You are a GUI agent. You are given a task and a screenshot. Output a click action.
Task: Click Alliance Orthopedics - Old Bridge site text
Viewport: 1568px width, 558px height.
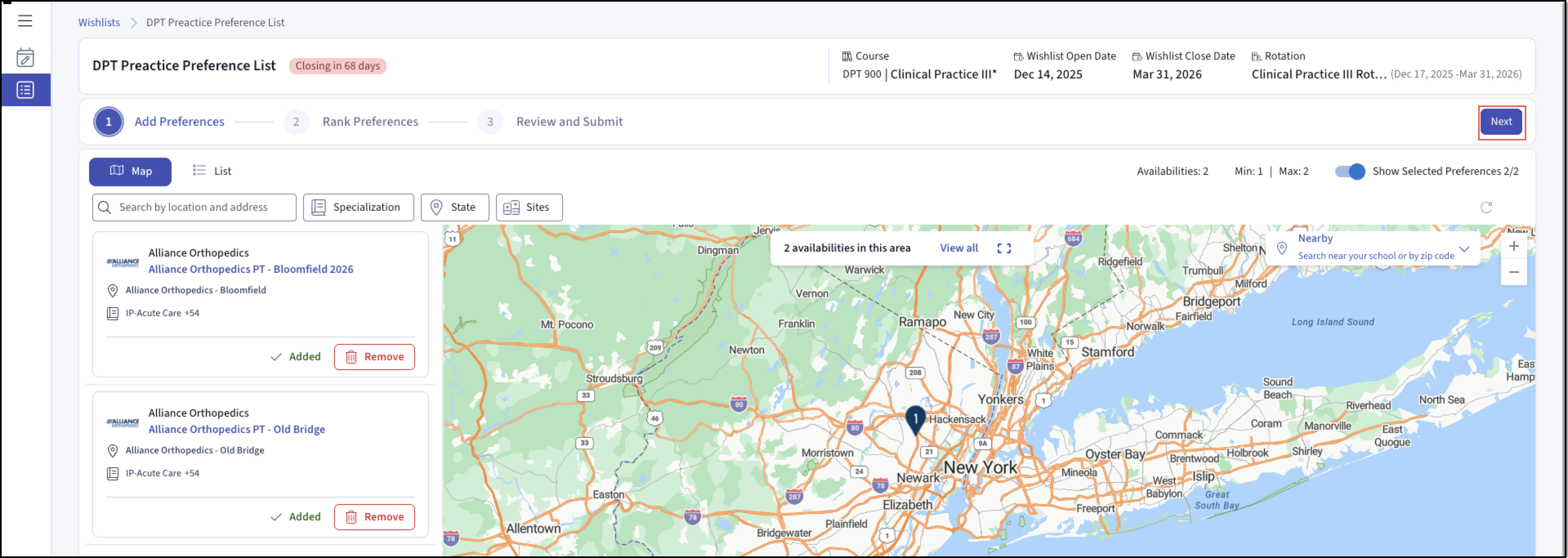tap(195, 450)
